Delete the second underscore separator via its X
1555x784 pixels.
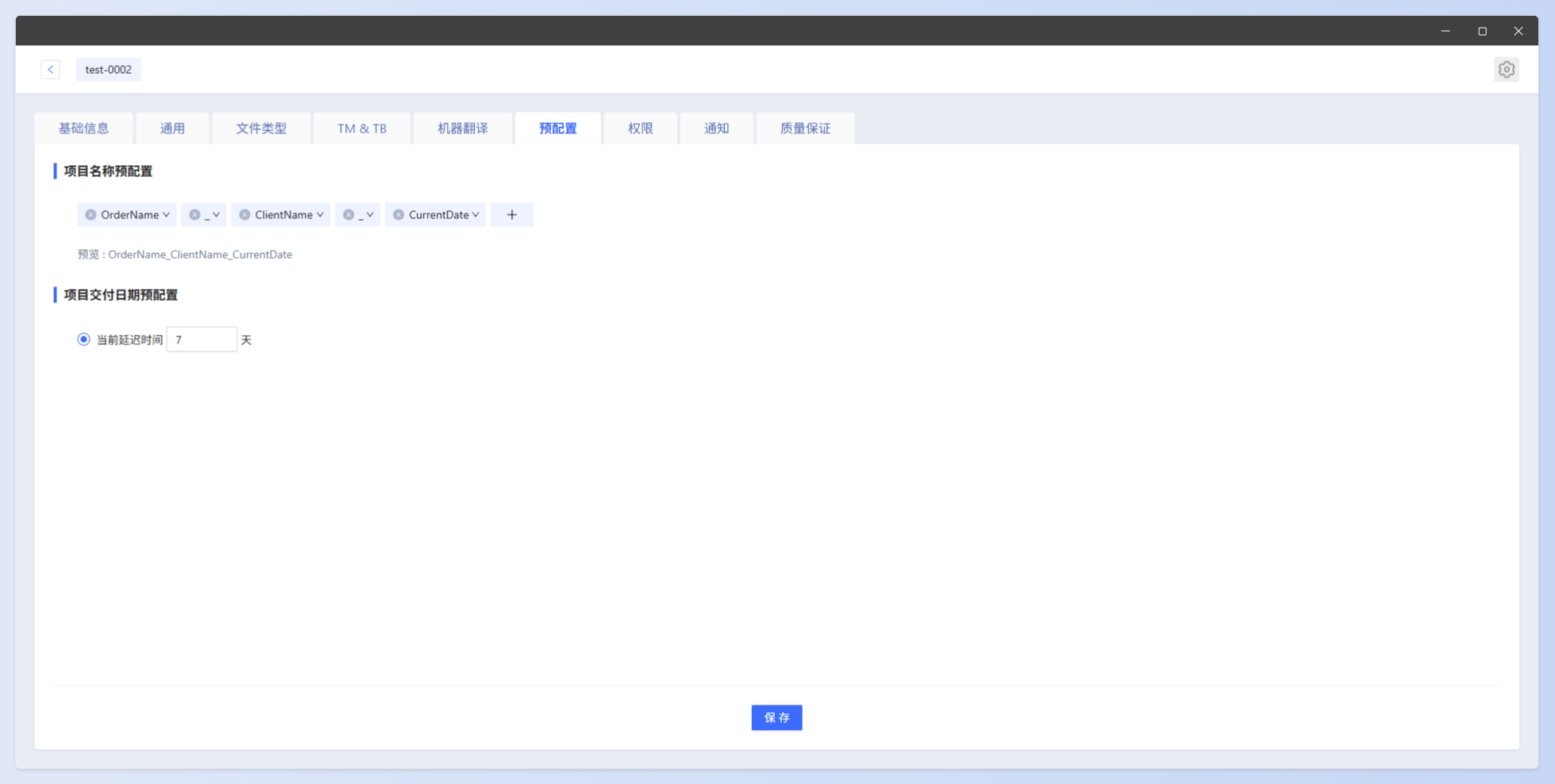[x=348, y=214]
